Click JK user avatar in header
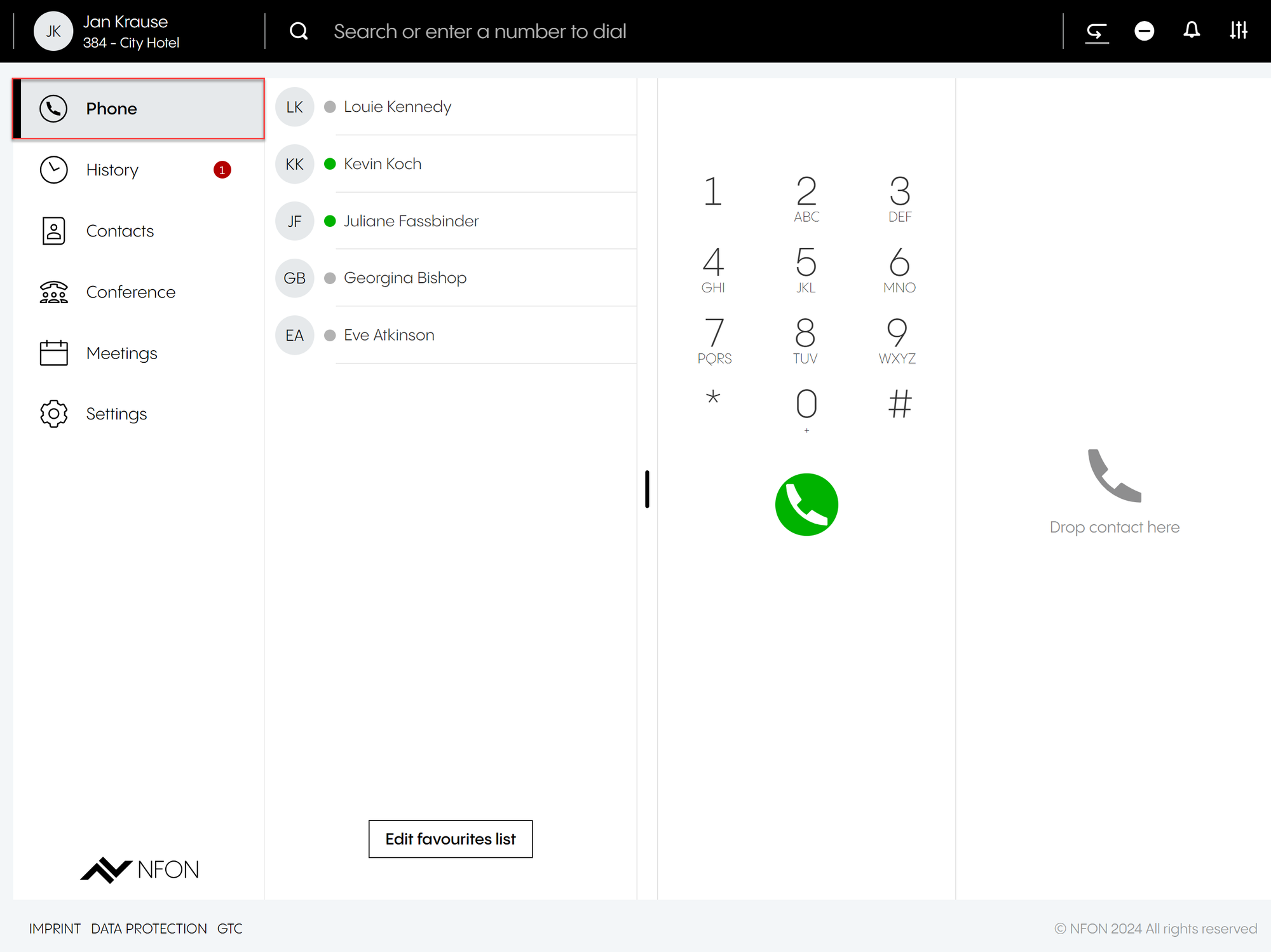 53,31
